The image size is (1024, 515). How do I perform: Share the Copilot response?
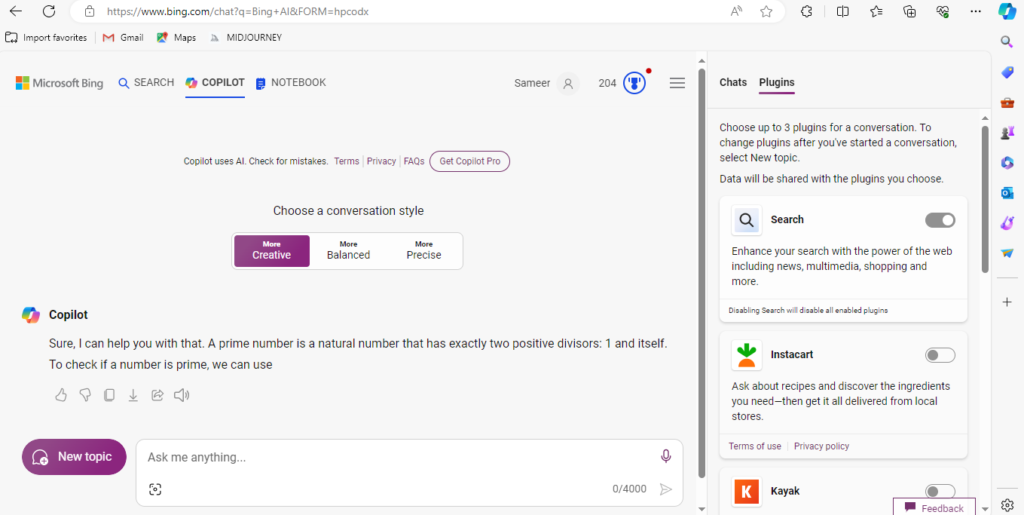coord(157,395)
